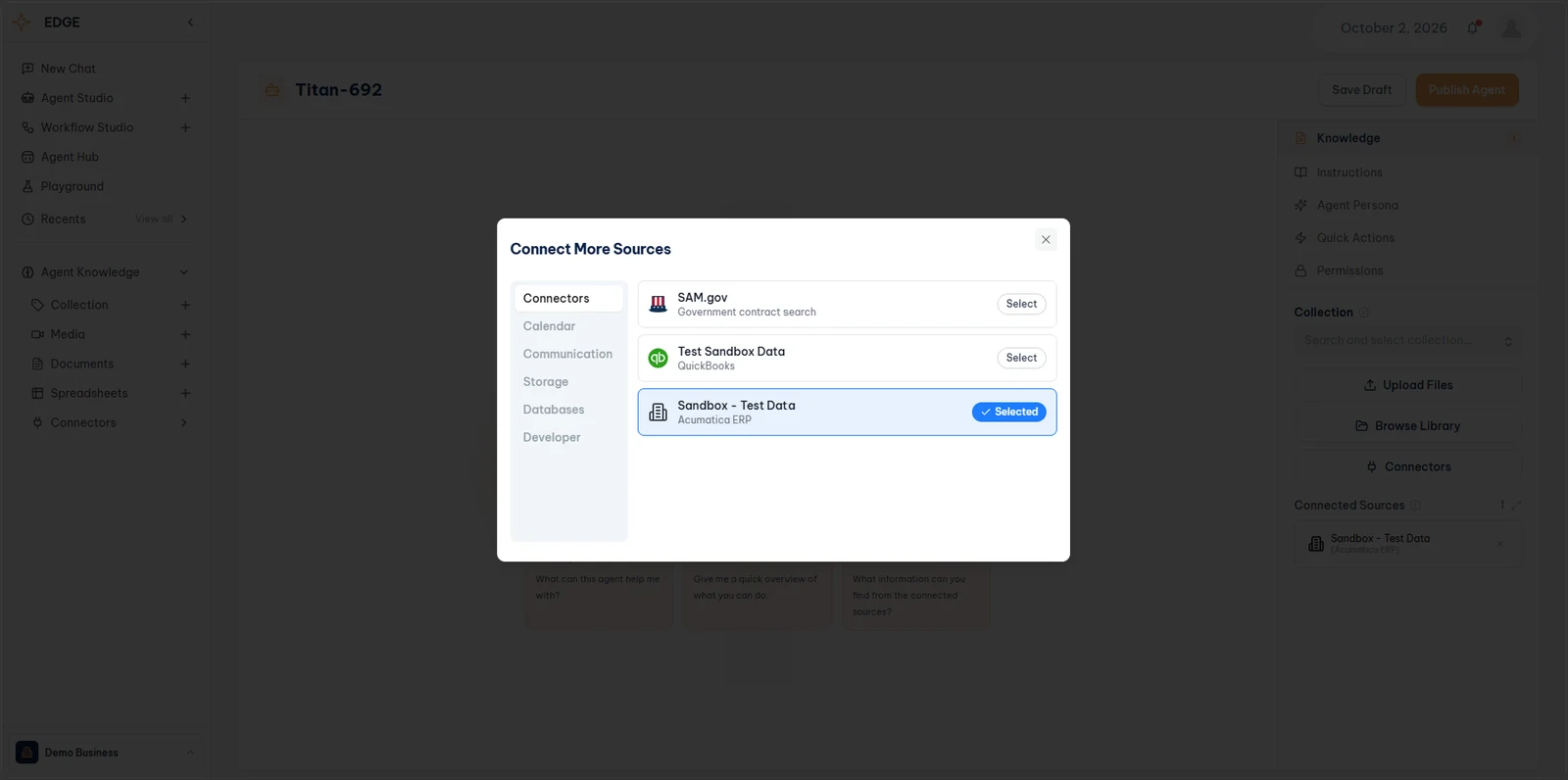Add new item next to Workflow Studio
Viewport: 1568px width, 780px height.
click(x=185, y=127)
